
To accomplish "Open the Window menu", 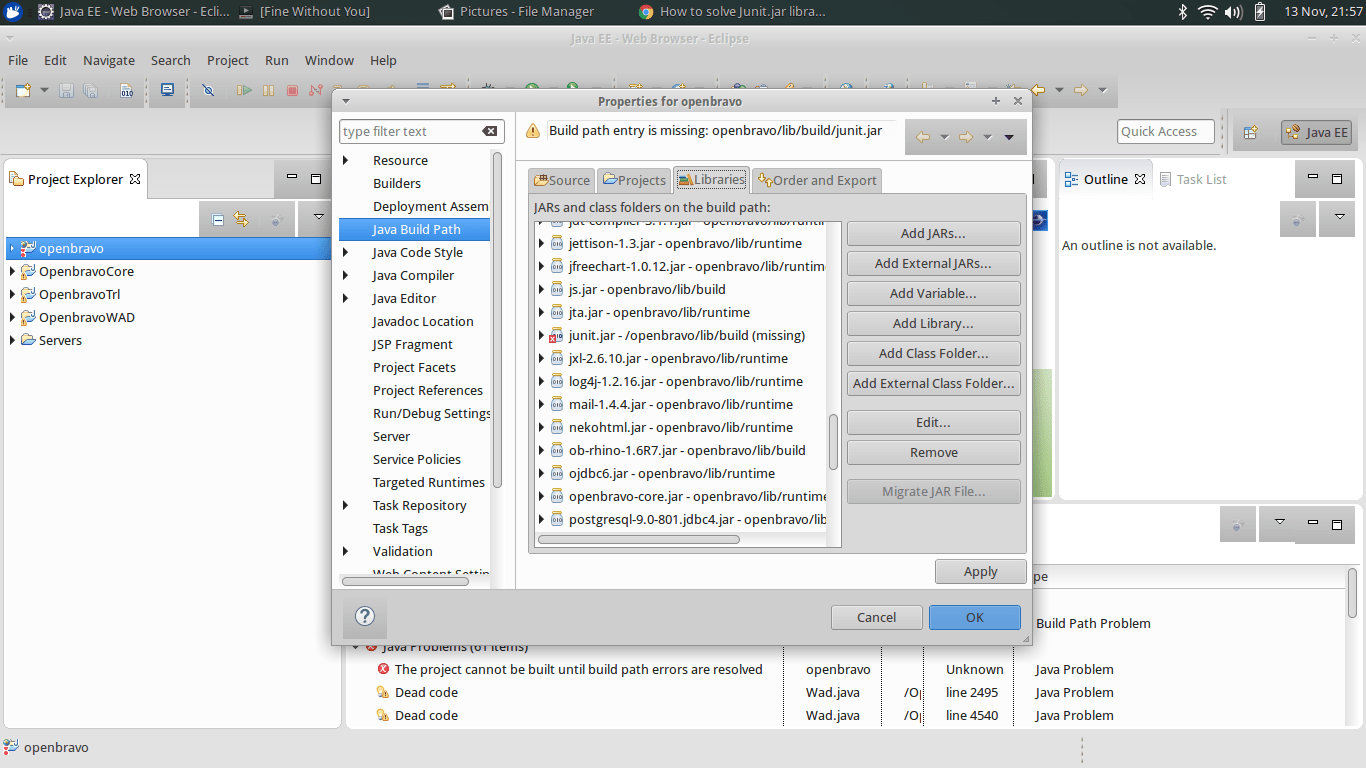I will click(x=329, y=60).
